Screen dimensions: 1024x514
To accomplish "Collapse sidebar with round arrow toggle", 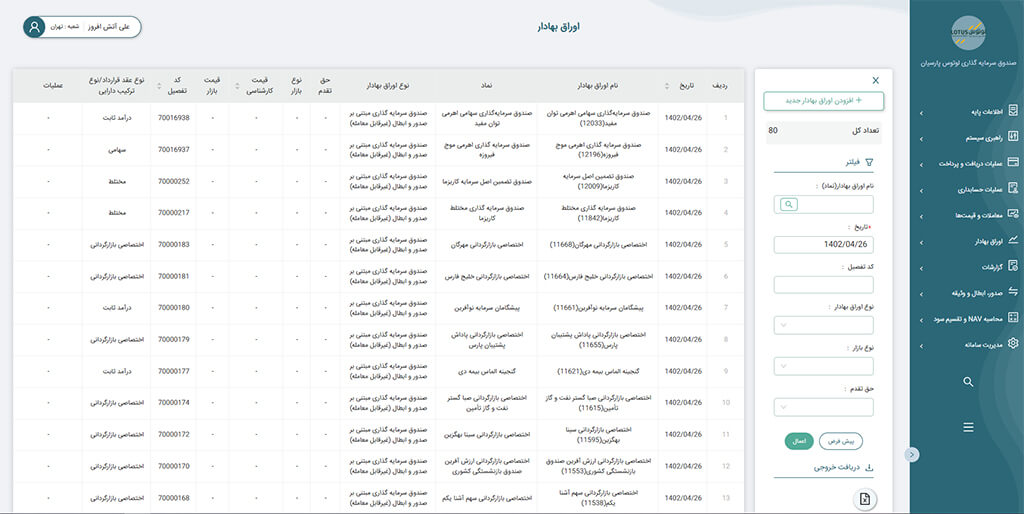I will pyautogui.click(x=911, y=454).
